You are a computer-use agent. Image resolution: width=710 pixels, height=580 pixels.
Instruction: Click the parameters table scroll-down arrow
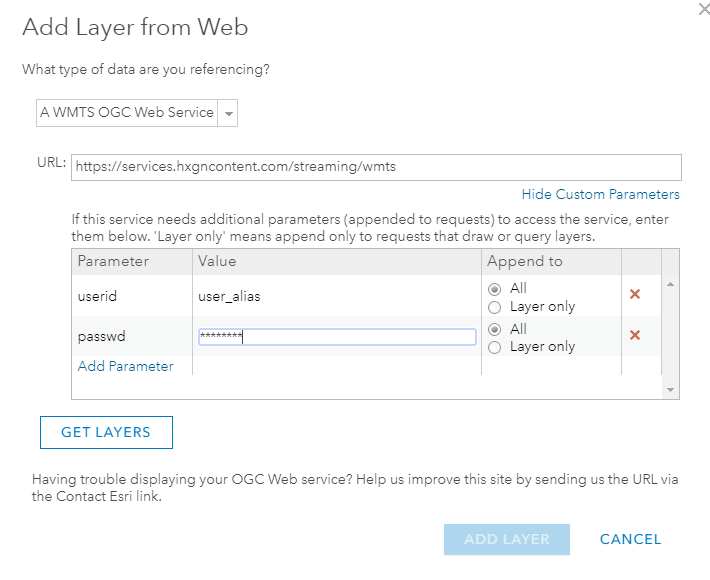(669, 389)
